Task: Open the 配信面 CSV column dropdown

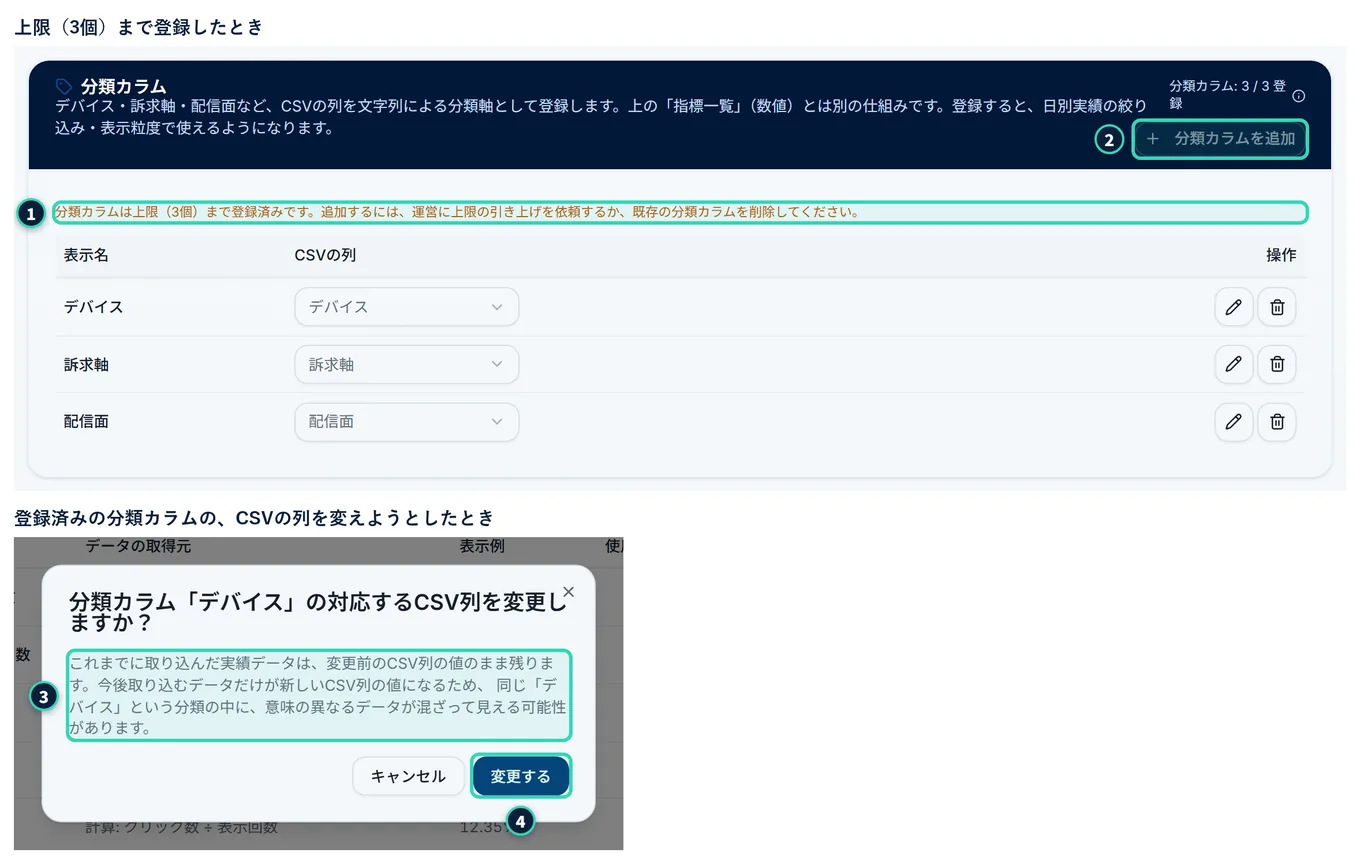Action: [406, 422]
